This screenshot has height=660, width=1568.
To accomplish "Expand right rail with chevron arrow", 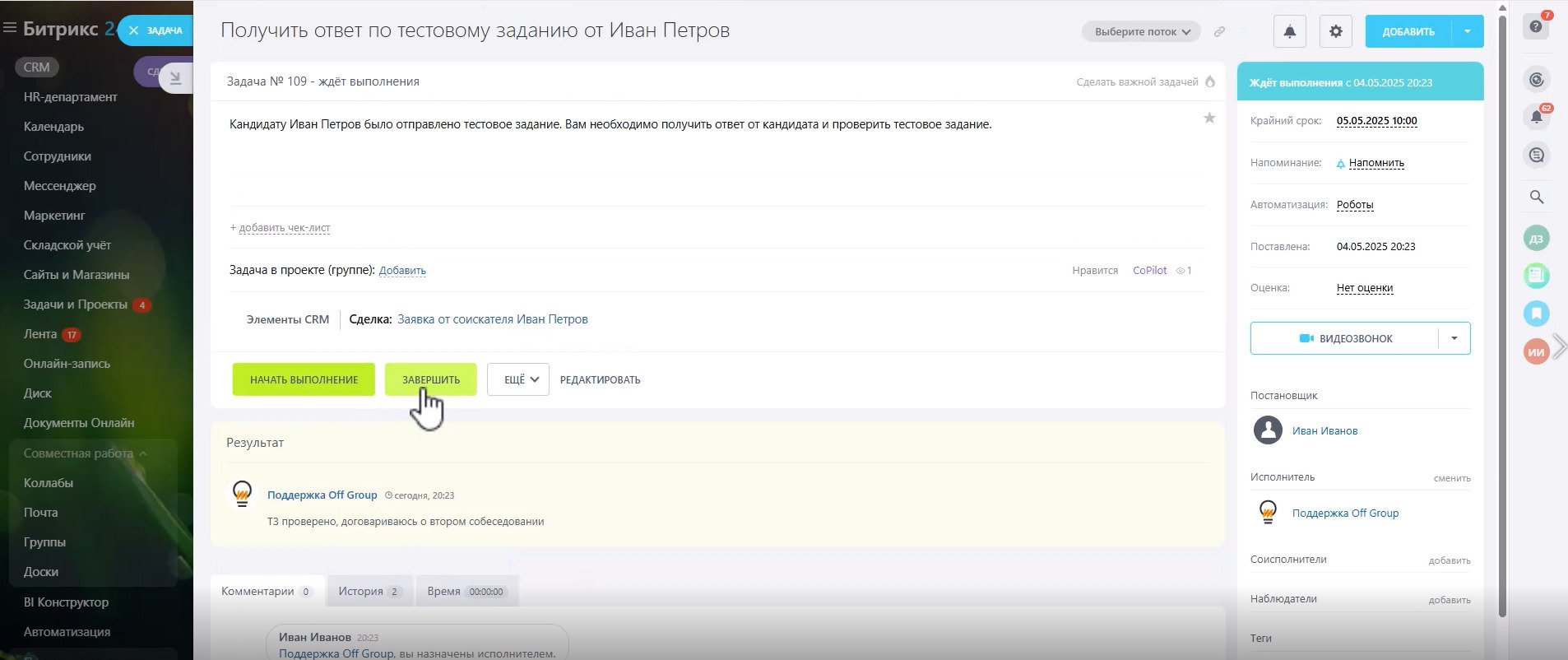I will point(1558,346).
